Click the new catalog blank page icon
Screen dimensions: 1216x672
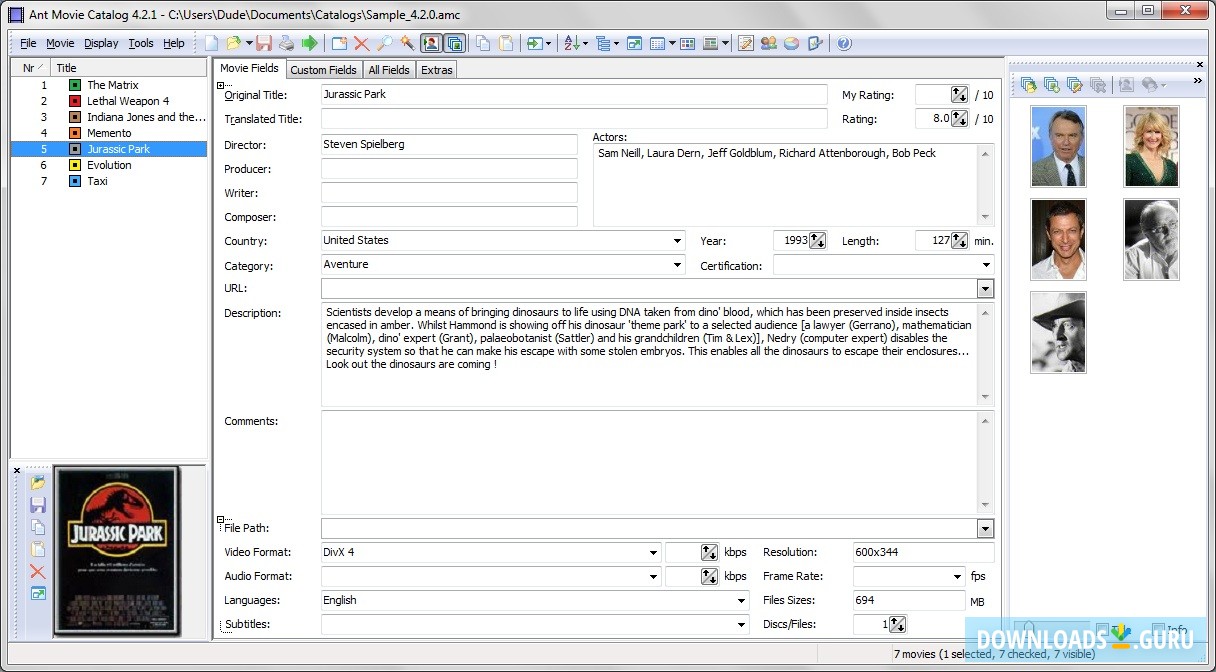(x=211, y=43)
